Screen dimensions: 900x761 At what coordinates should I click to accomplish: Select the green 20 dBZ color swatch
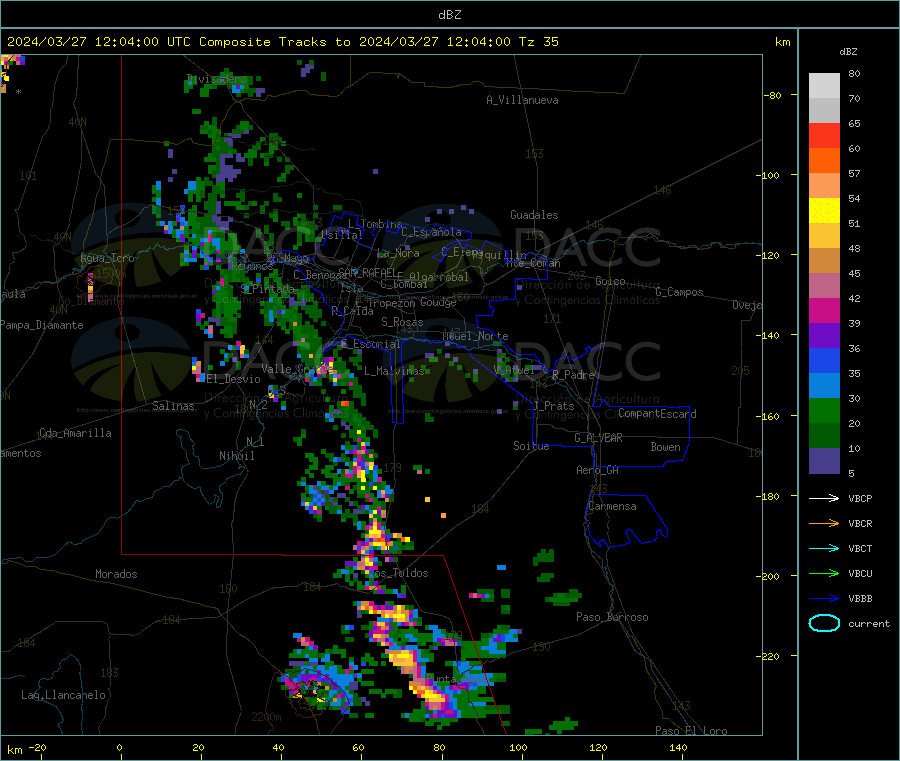tap(824, 410)
